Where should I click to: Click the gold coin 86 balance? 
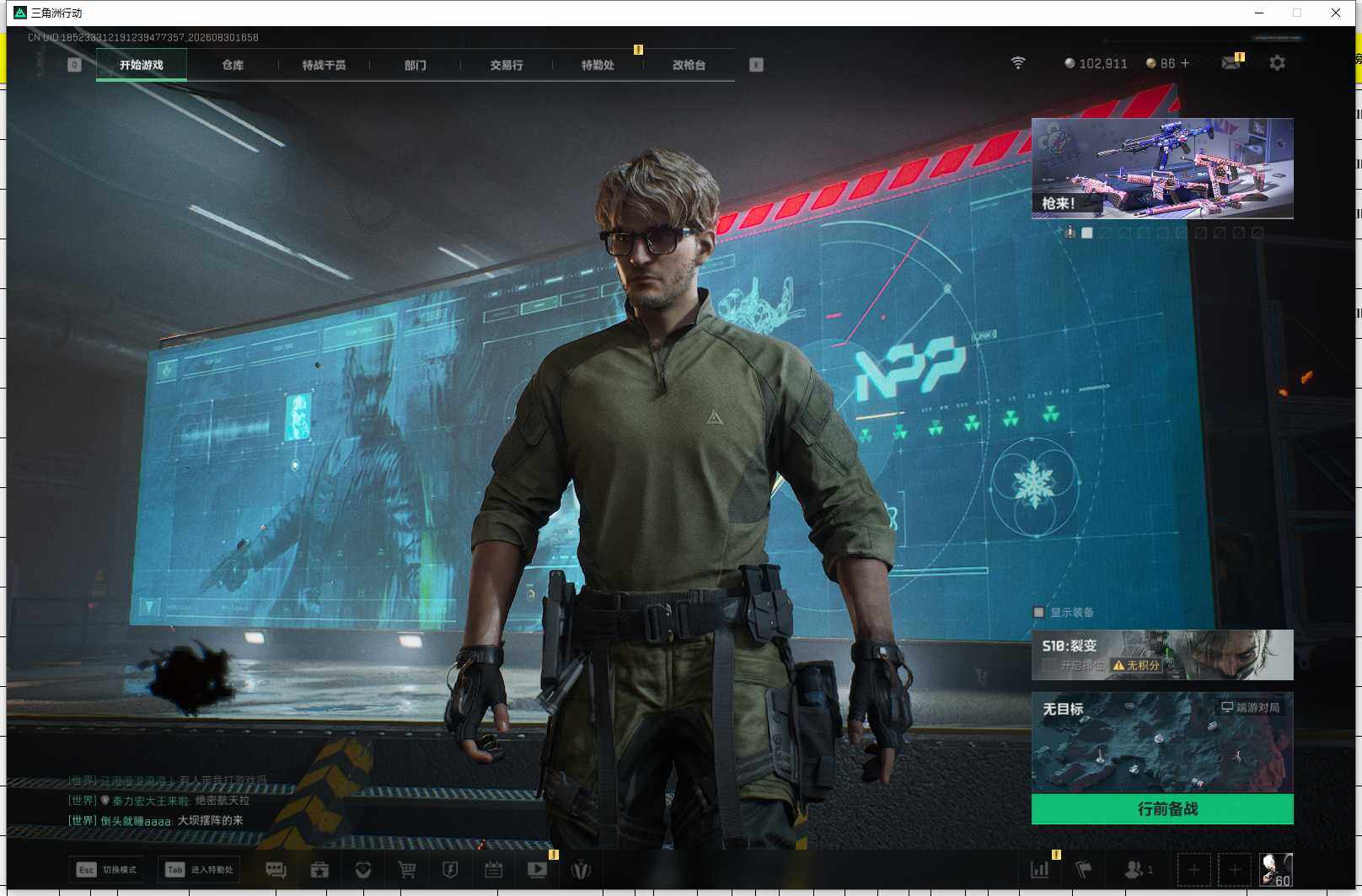[x=1161, y=63]
